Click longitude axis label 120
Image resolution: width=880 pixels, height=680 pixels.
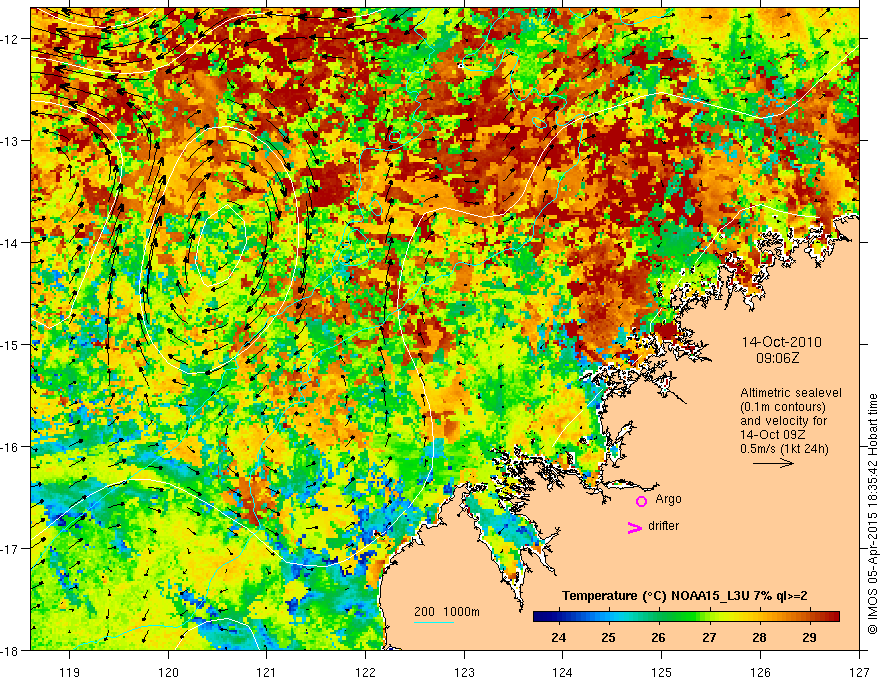(x=168, y=672)
